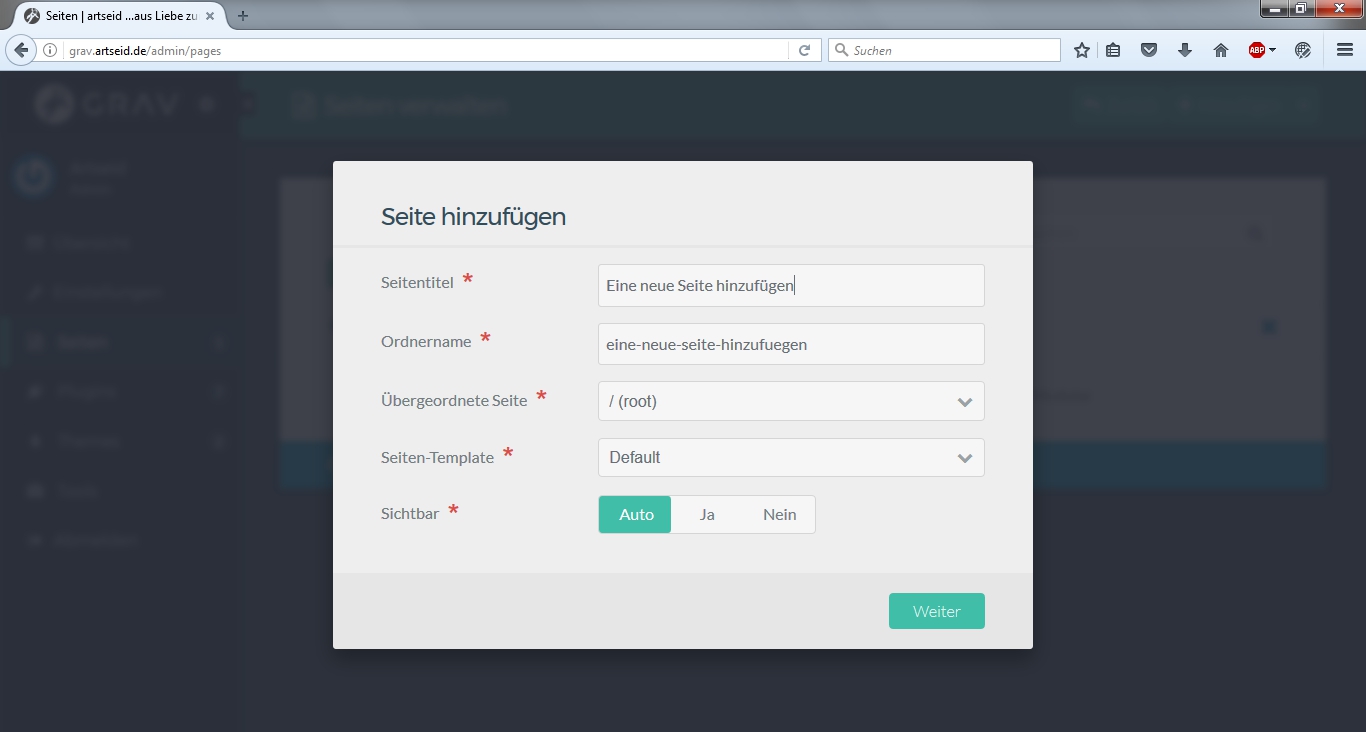
Task: Open the bookmarks list icon
Action: click(x=1113, y=50)
